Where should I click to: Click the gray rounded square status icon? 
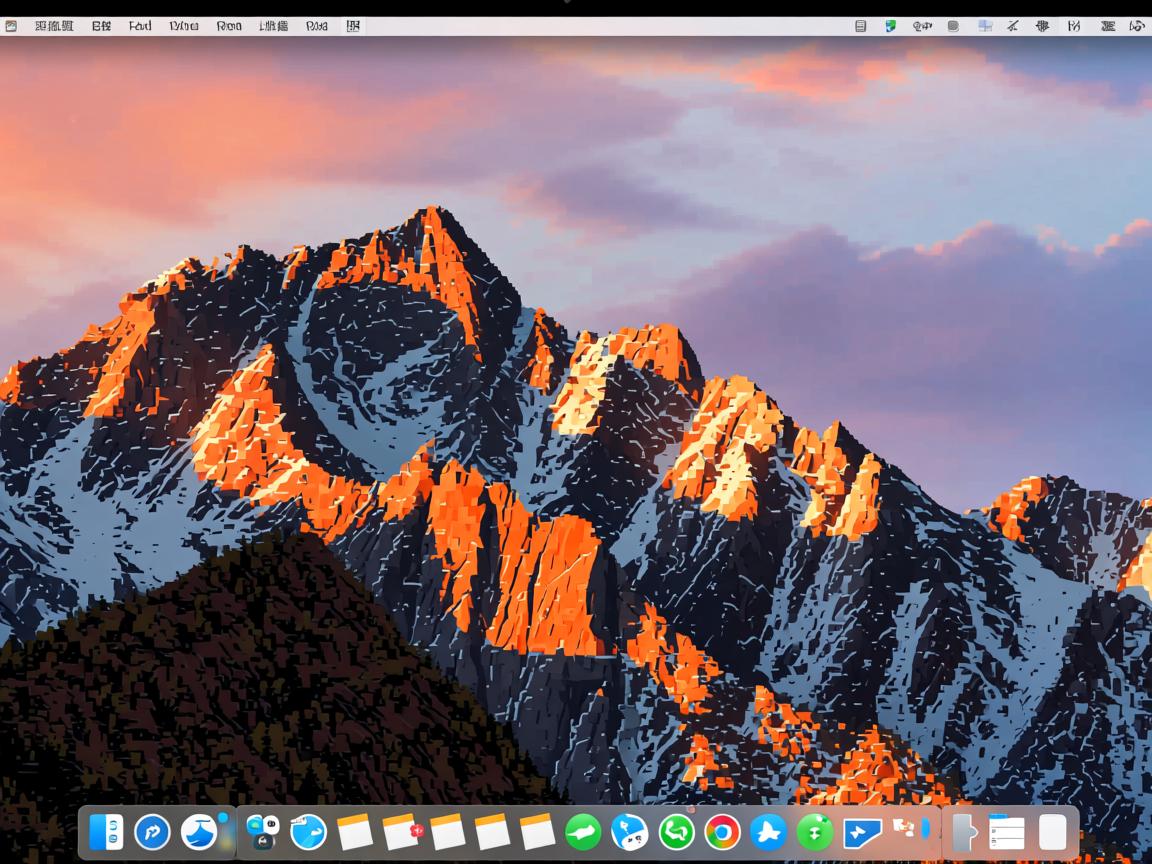click(x=953, y=26)
